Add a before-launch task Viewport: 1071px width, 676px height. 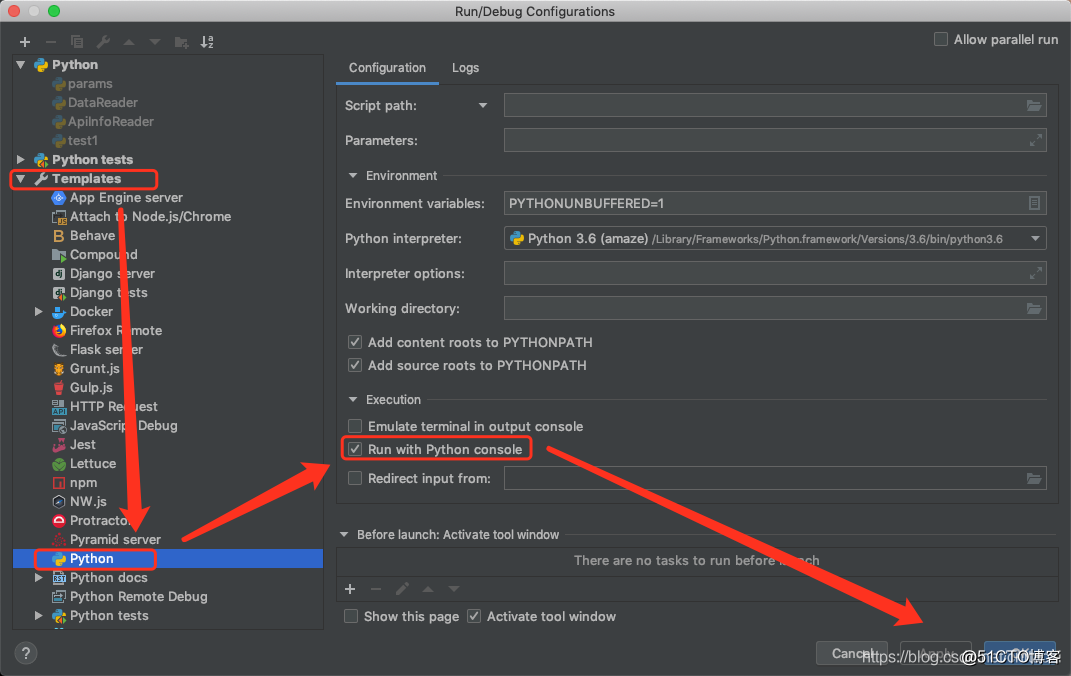click(x=350, y=589)
